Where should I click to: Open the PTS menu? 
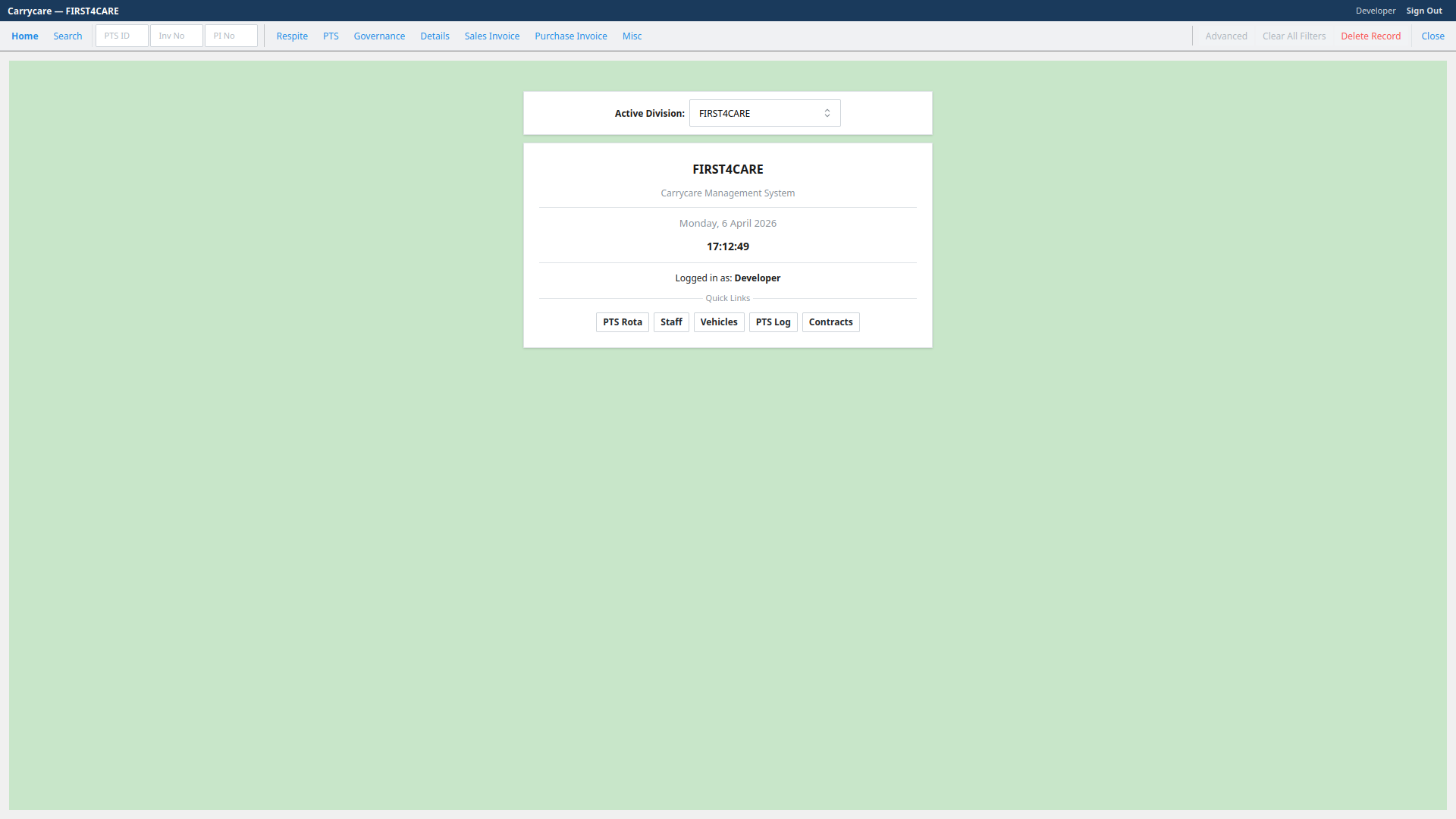(x=331, y=36)
